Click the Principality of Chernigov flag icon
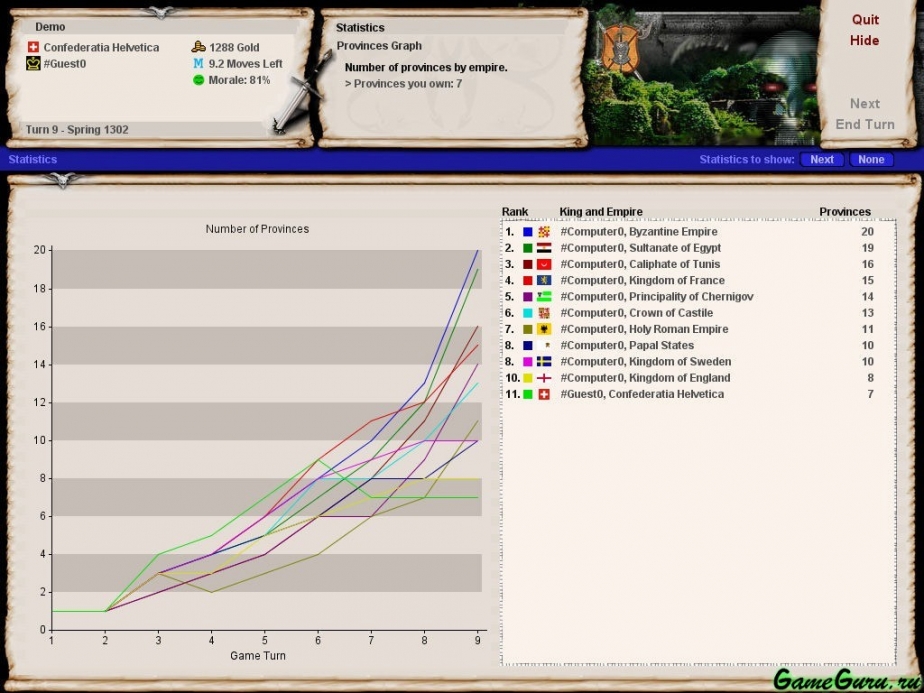Viewport: 924px width, 693px height. [x=544, y=297]
